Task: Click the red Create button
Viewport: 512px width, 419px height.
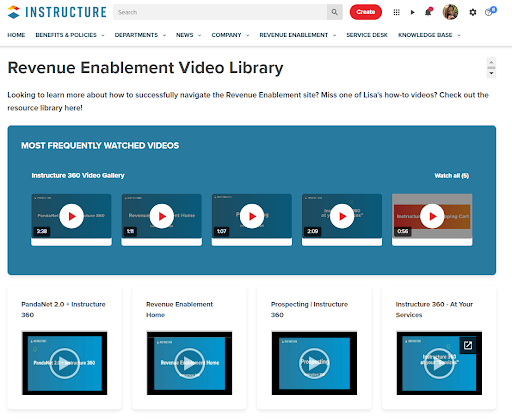Action: 366,12
